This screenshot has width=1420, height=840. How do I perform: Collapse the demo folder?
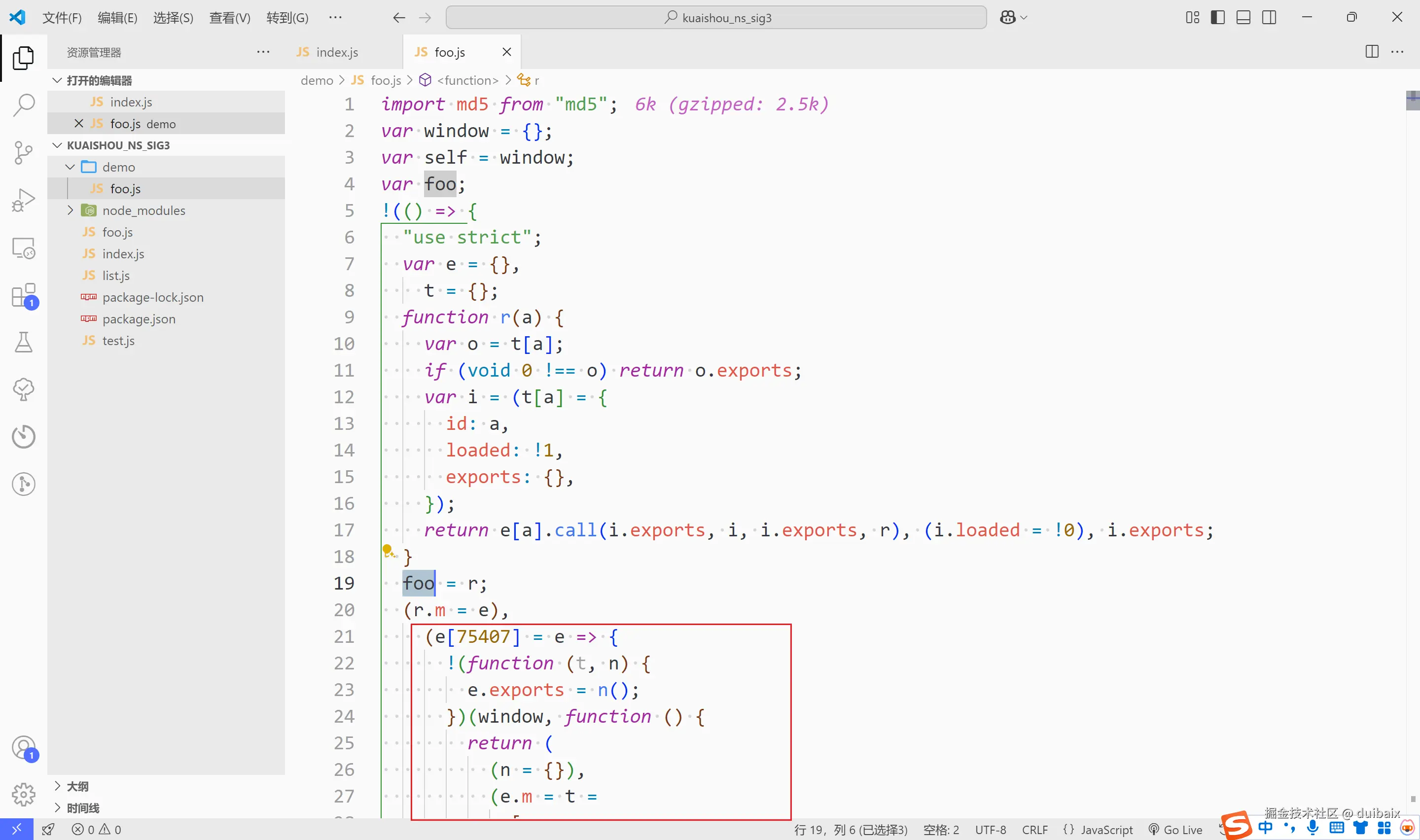tap(70, 167)
